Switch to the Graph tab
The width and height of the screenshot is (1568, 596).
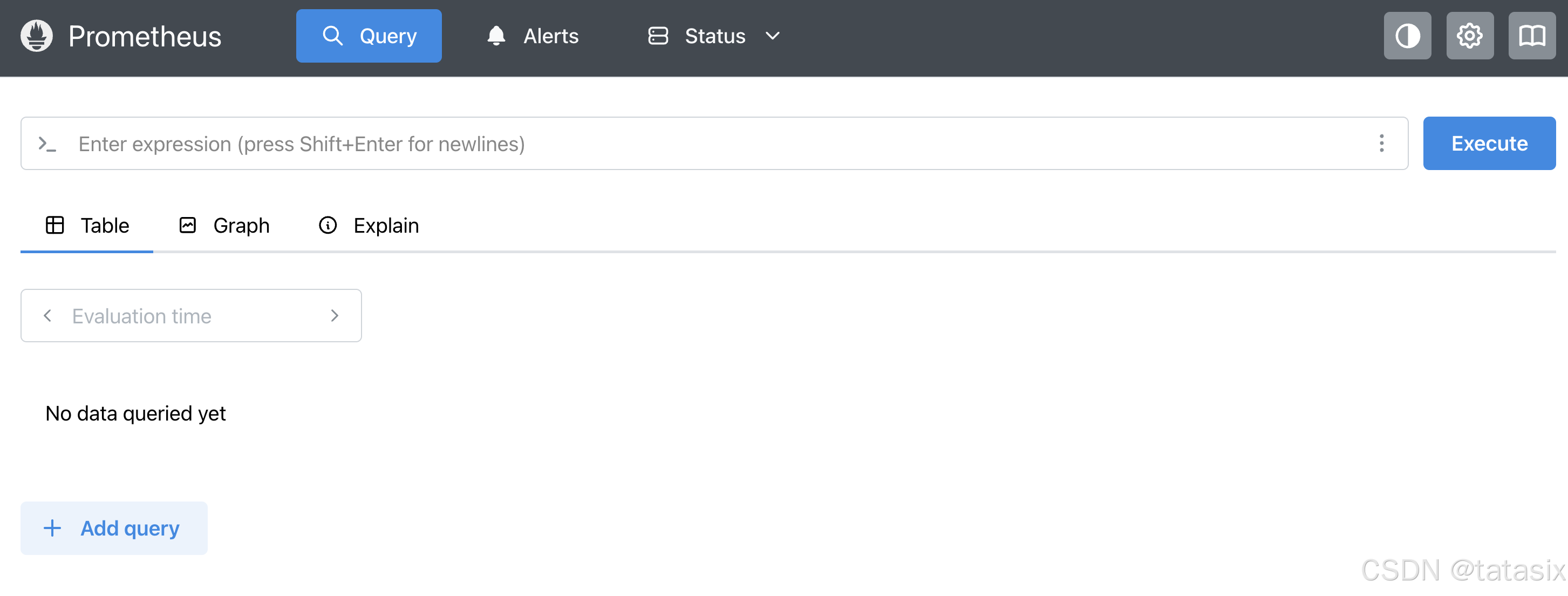point(224,226)
